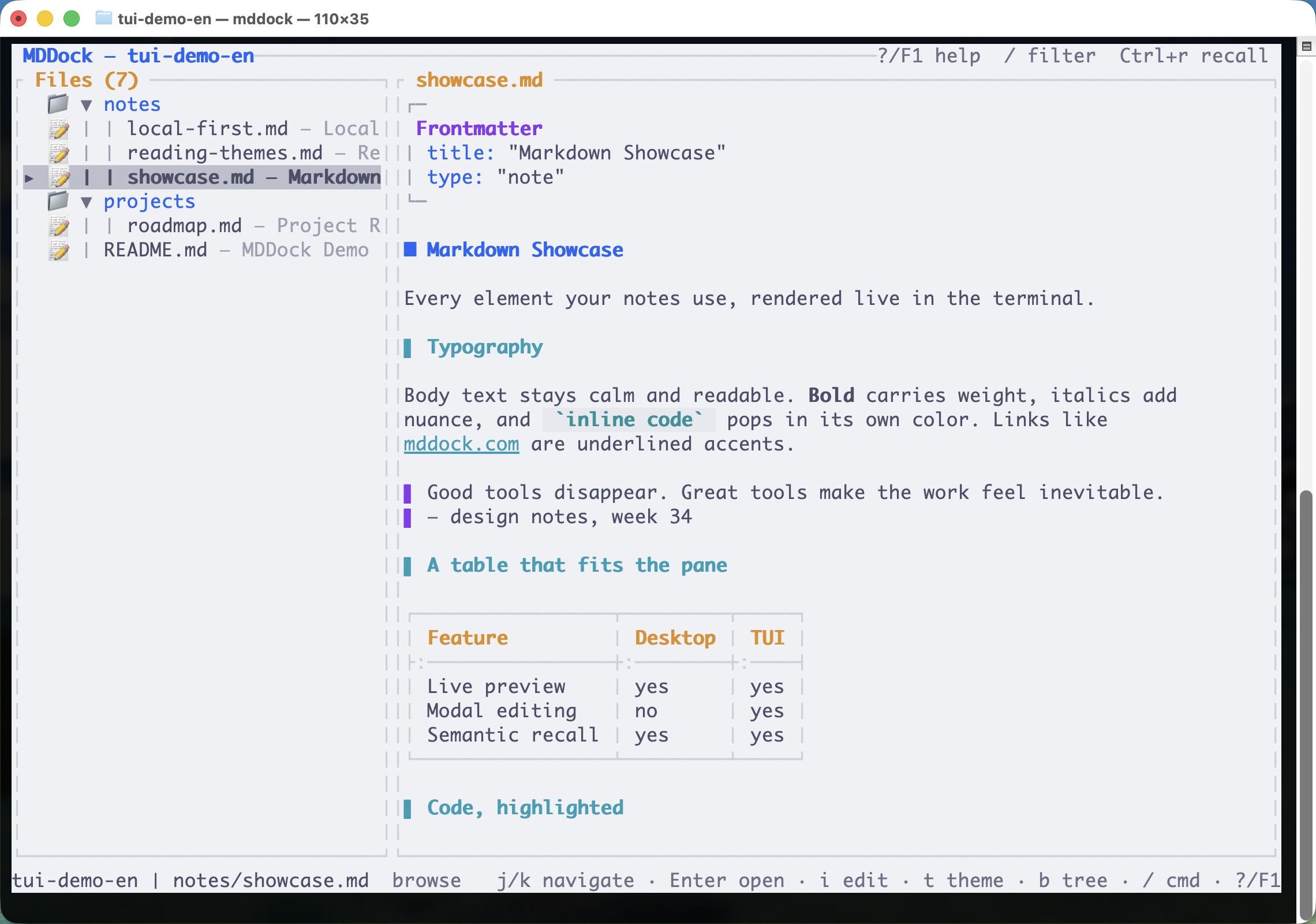Click the ?/F1 help hint in the header
Viewport: 1316px width, 924px height.
coord(929,56)
